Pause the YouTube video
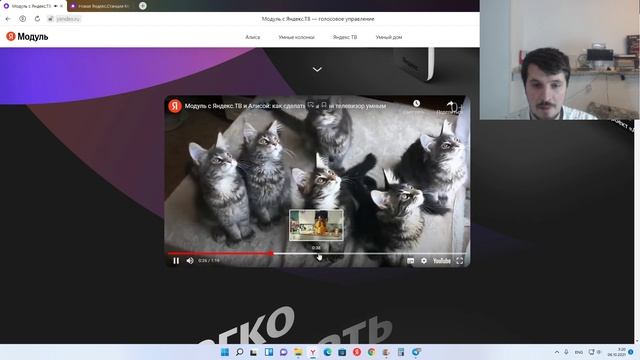640x360 pixels. (x=176, y=261)
